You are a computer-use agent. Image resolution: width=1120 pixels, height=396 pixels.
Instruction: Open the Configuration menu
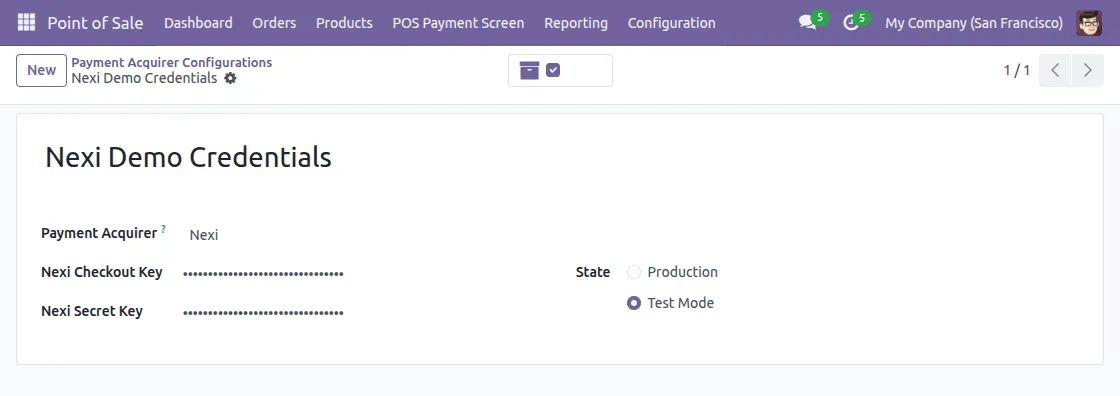[671, 23]
